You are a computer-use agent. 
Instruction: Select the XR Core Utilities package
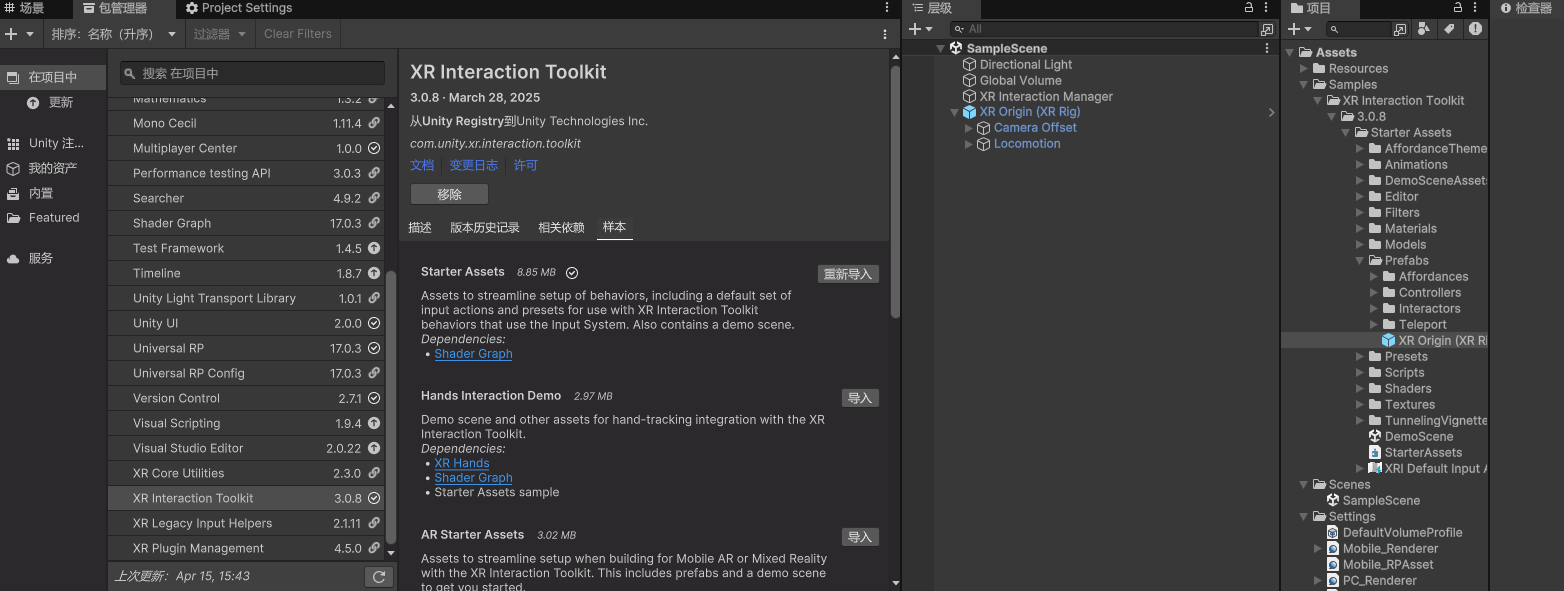(246, 473)
